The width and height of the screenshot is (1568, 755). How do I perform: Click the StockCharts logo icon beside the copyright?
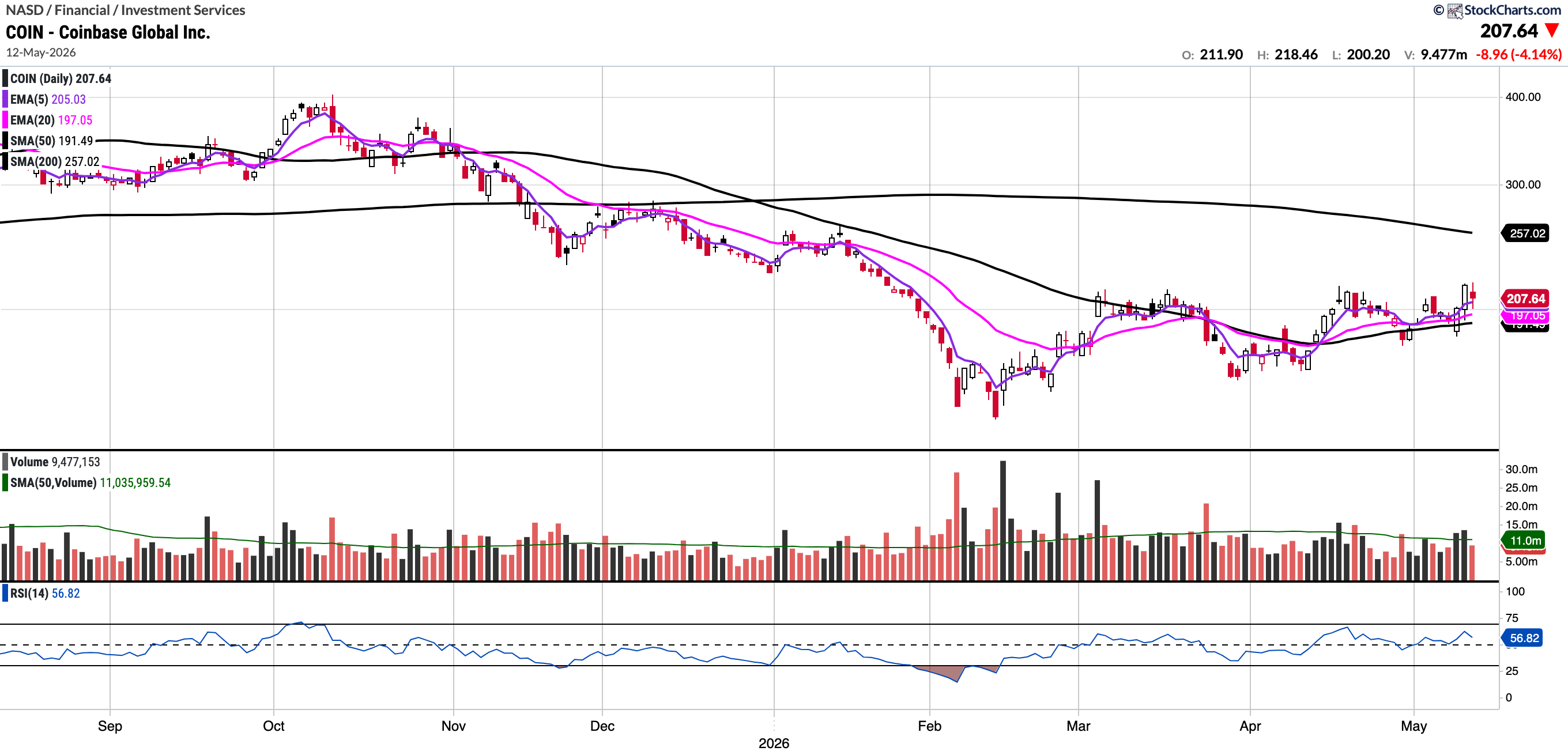1454,10
